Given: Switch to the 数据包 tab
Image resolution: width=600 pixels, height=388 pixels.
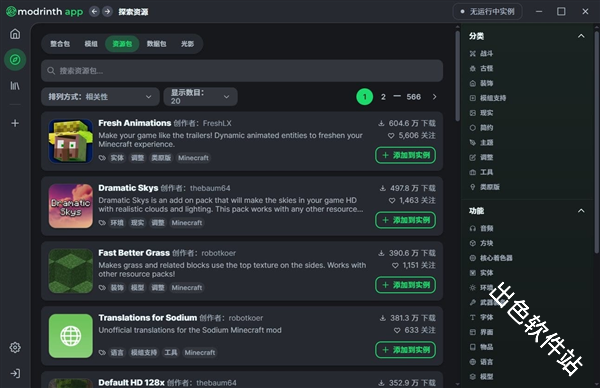Looking at the screenshot, I should [x=157, y=44].
